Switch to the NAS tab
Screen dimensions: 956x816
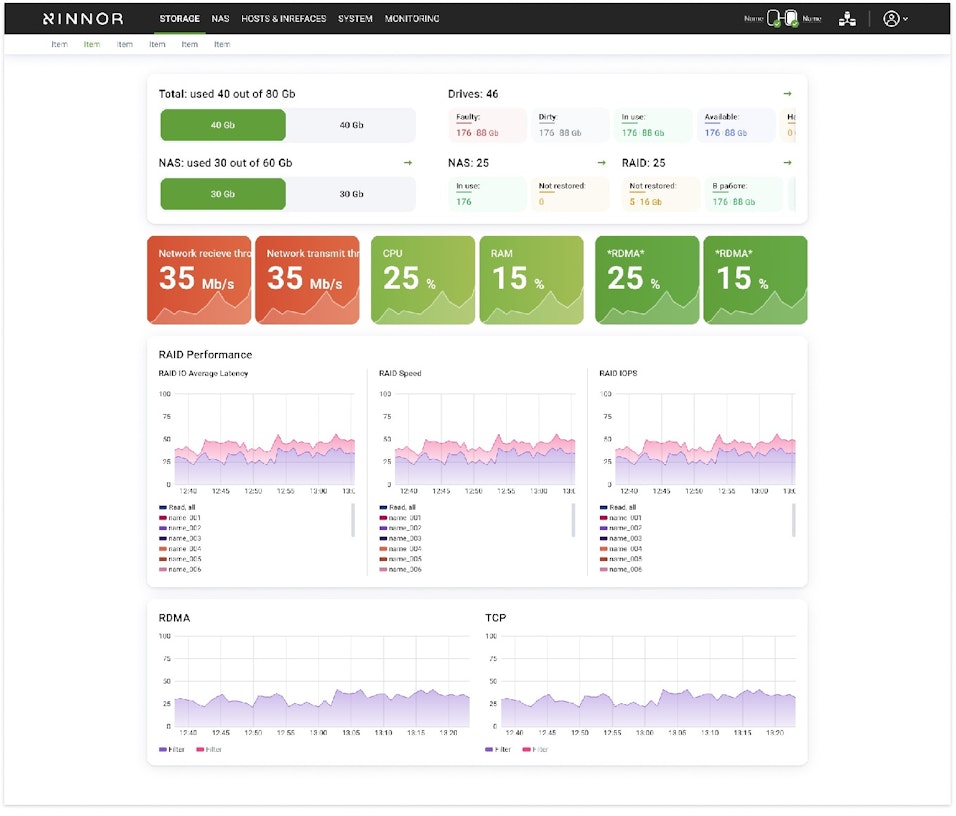[220, 19]
